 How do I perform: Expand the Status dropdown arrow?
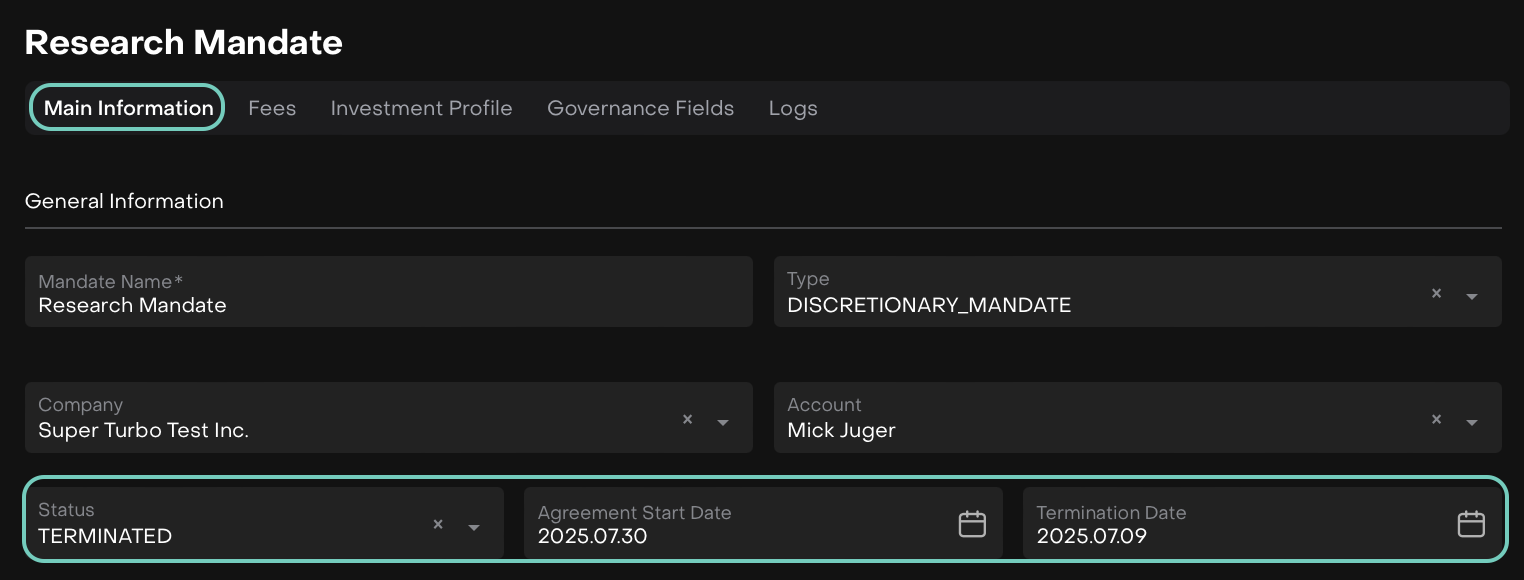click(474, 527)
